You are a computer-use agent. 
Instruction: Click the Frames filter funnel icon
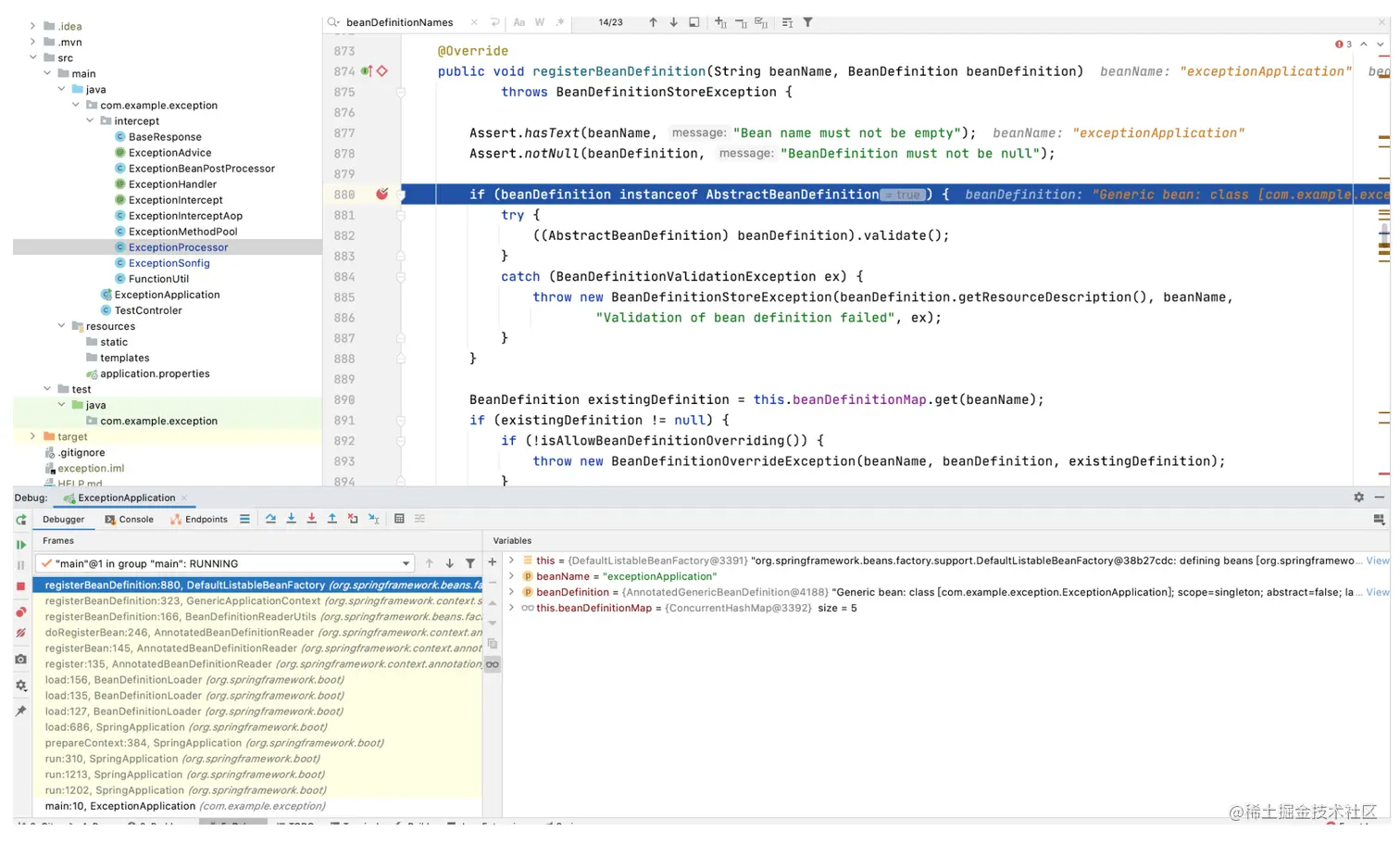point(470,563)
